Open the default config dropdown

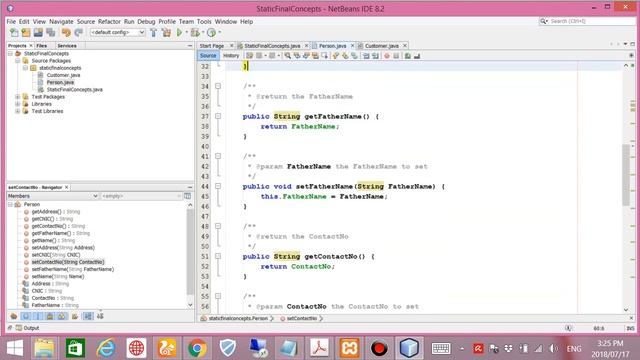tap(118, 32)
